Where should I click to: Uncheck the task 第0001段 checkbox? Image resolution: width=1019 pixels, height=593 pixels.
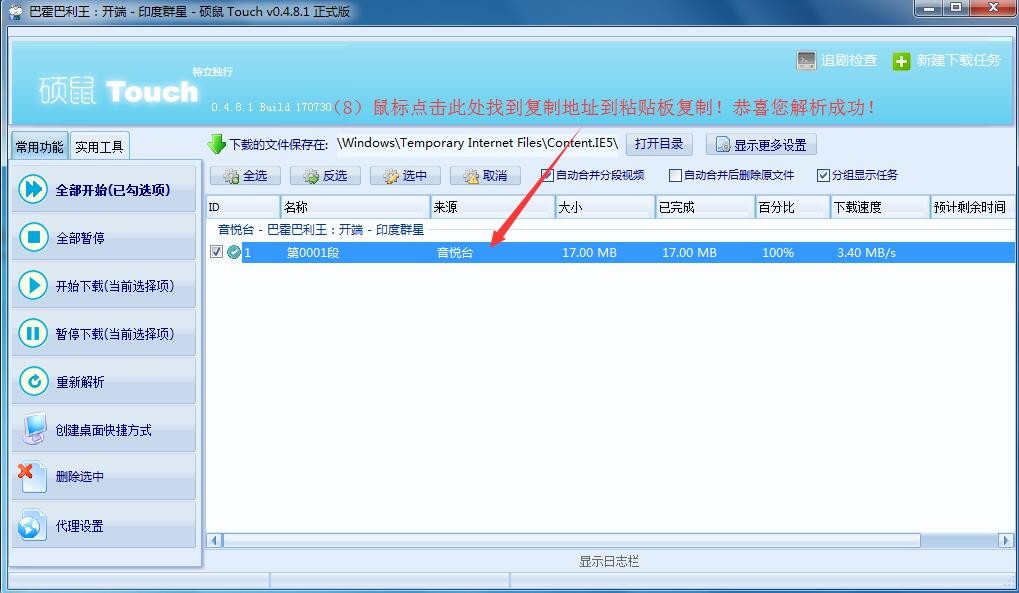coord(216,252)
